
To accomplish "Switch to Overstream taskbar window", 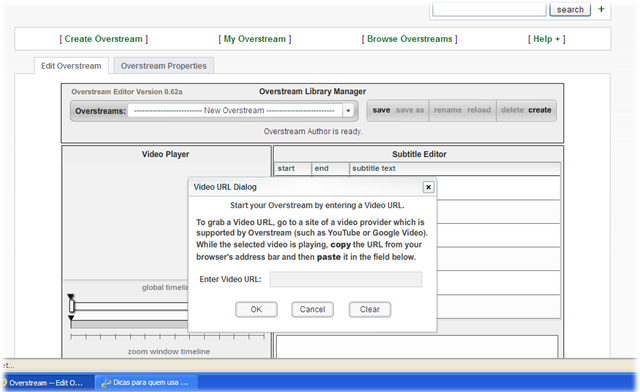I will pyautogui.click(x=47, y=383).
